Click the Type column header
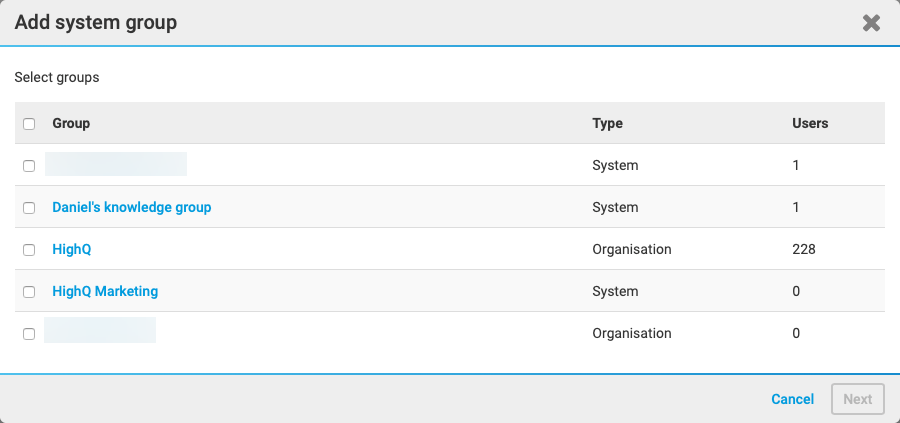Viewport: 900px width, 423px height. pyautogui.click(x=607, y=123)
